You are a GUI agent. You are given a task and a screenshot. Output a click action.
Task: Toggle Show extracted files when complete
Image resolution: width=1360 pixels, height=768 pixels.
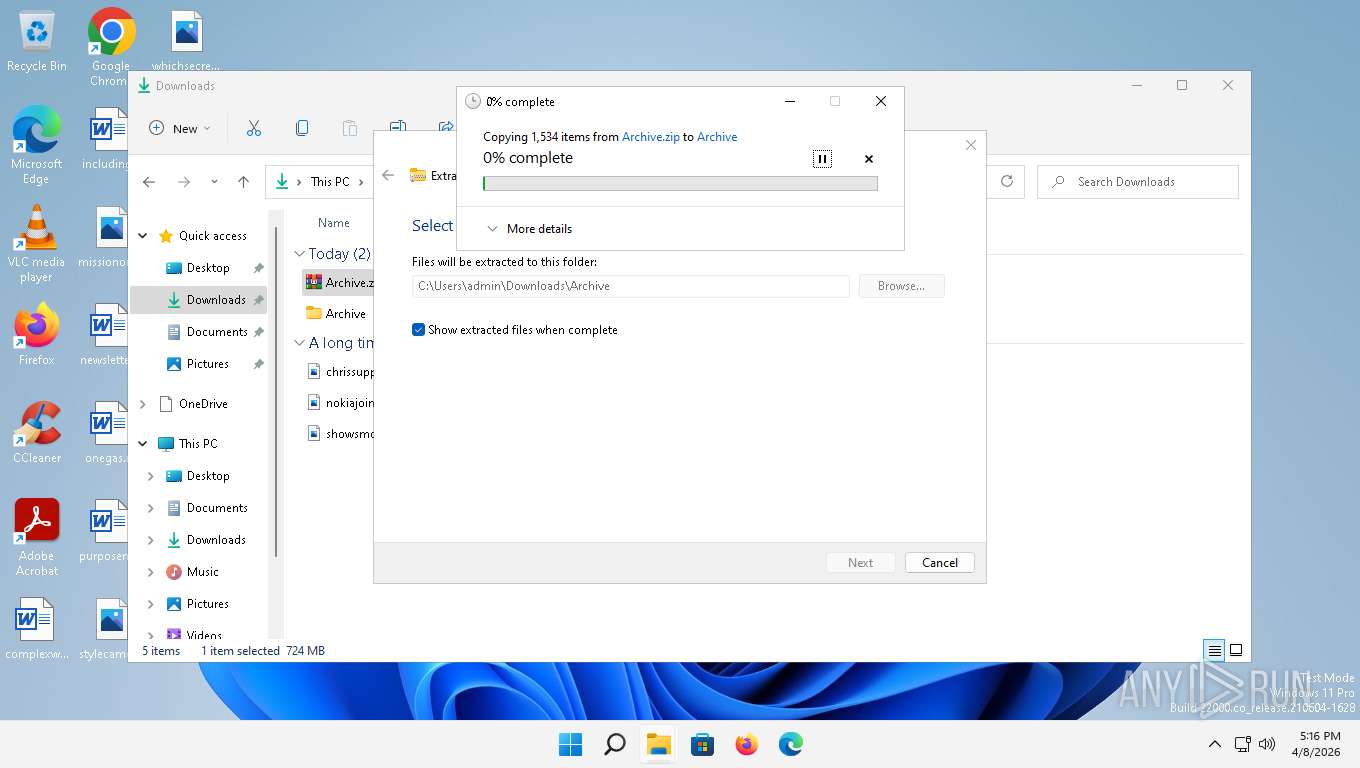coord(515,330)
